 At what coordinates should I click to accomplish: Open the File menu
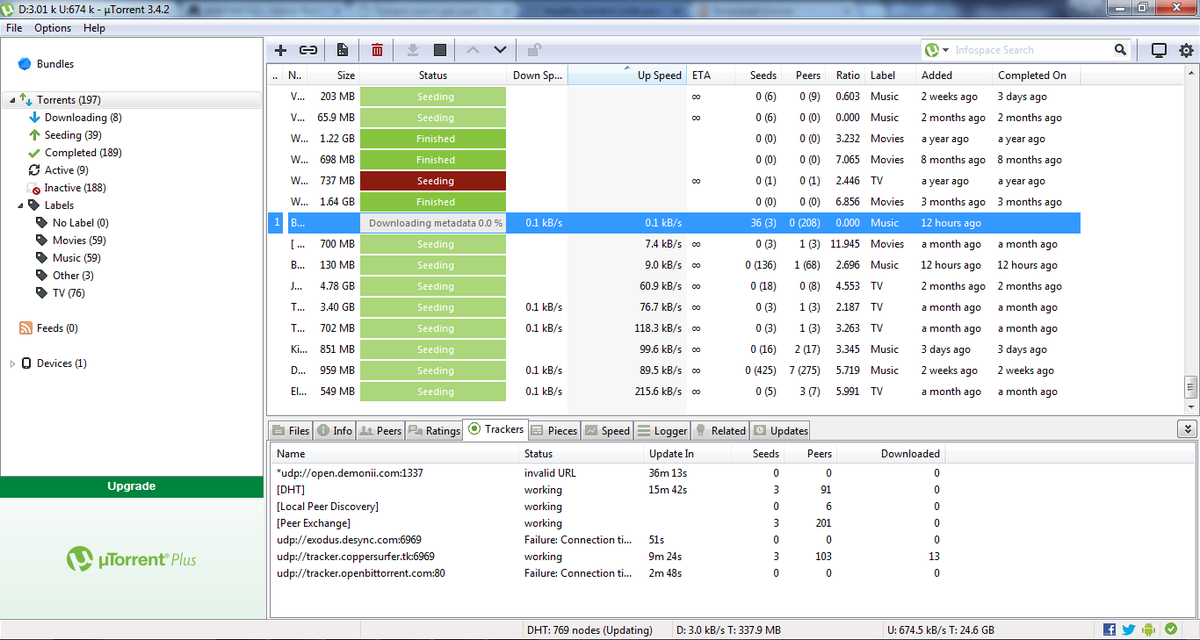click(14, 28)
